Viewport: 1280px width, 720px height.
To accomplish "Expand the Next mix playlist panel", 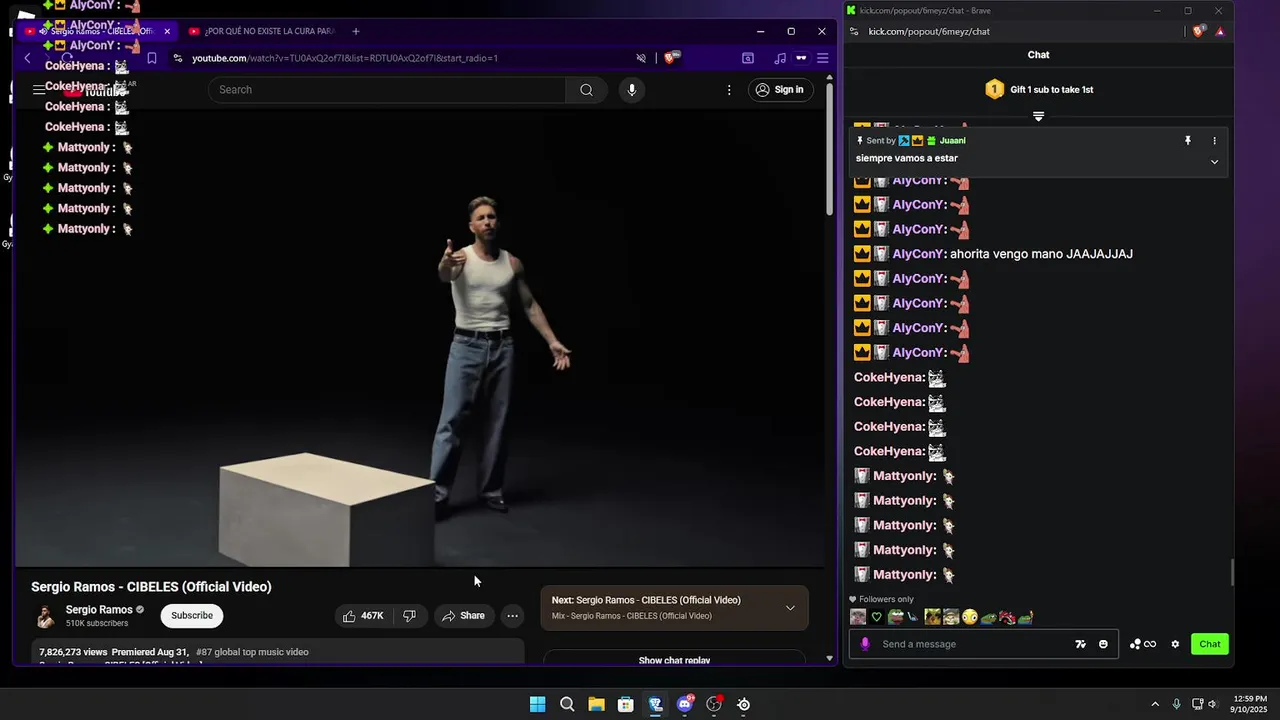I will pos(790,608).
